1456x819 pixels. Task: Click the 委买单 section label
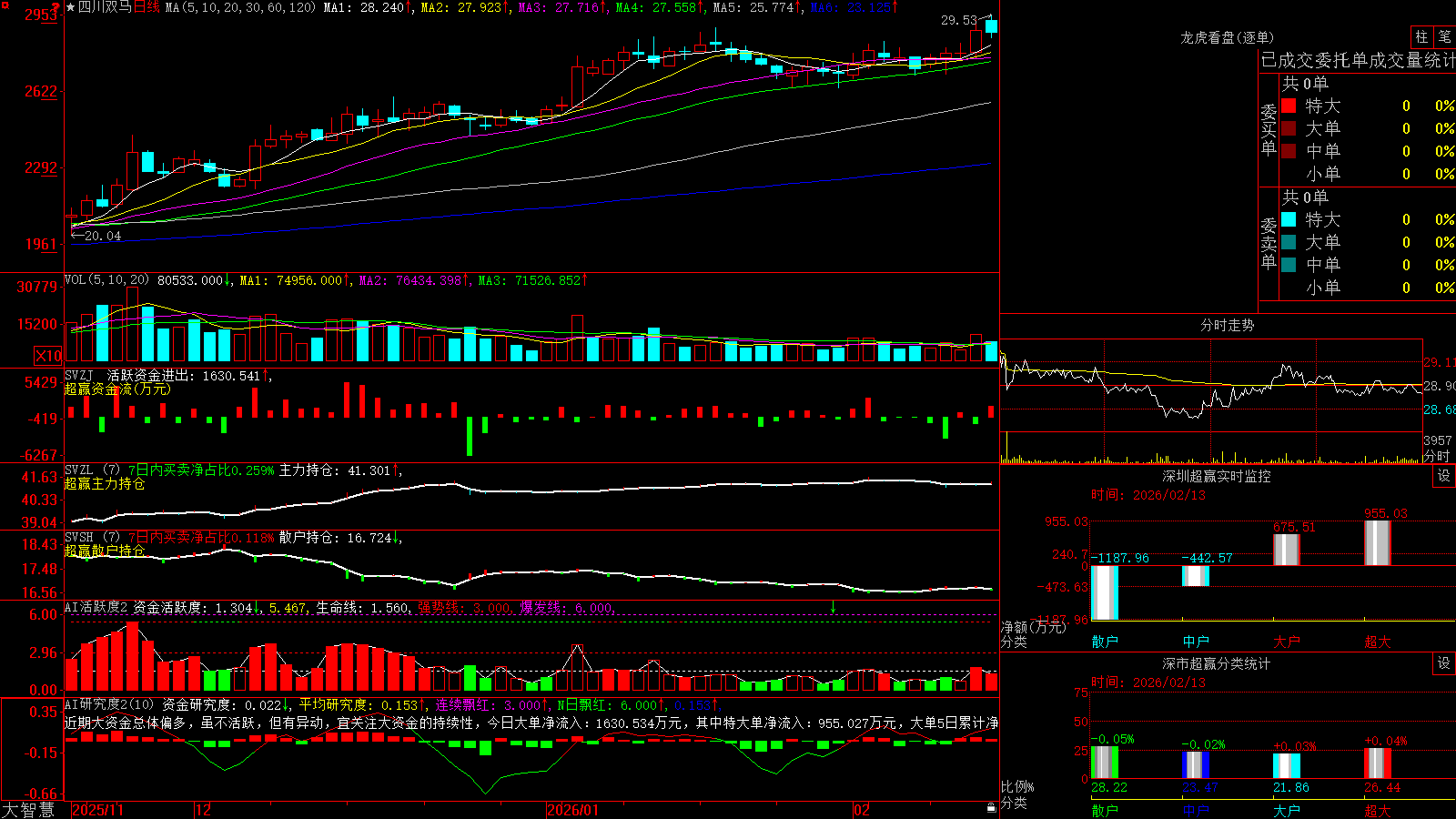[1269, 130]
